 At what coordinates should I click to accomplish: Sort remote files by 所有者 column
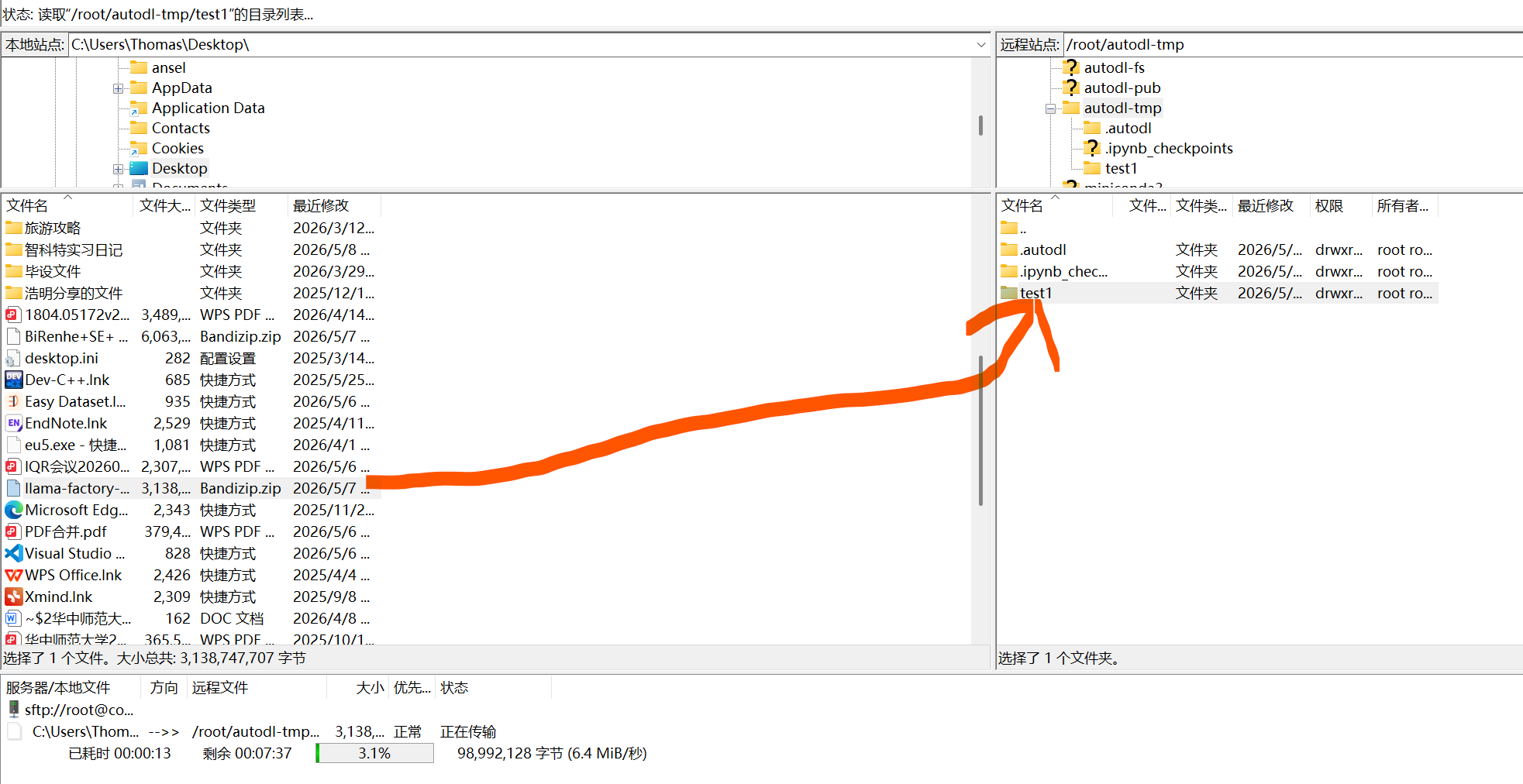coord(1404,206)
